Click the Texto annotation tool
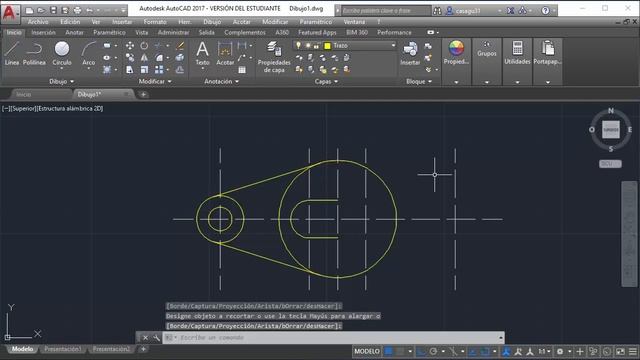 coord(202,53)
